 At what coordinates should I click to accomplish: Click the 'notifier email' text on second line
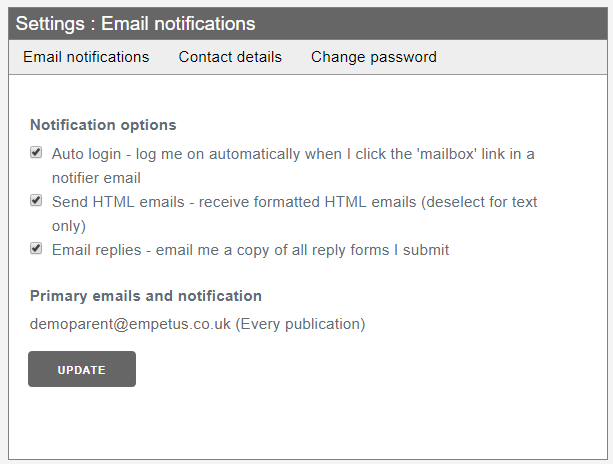pos(96,178)
